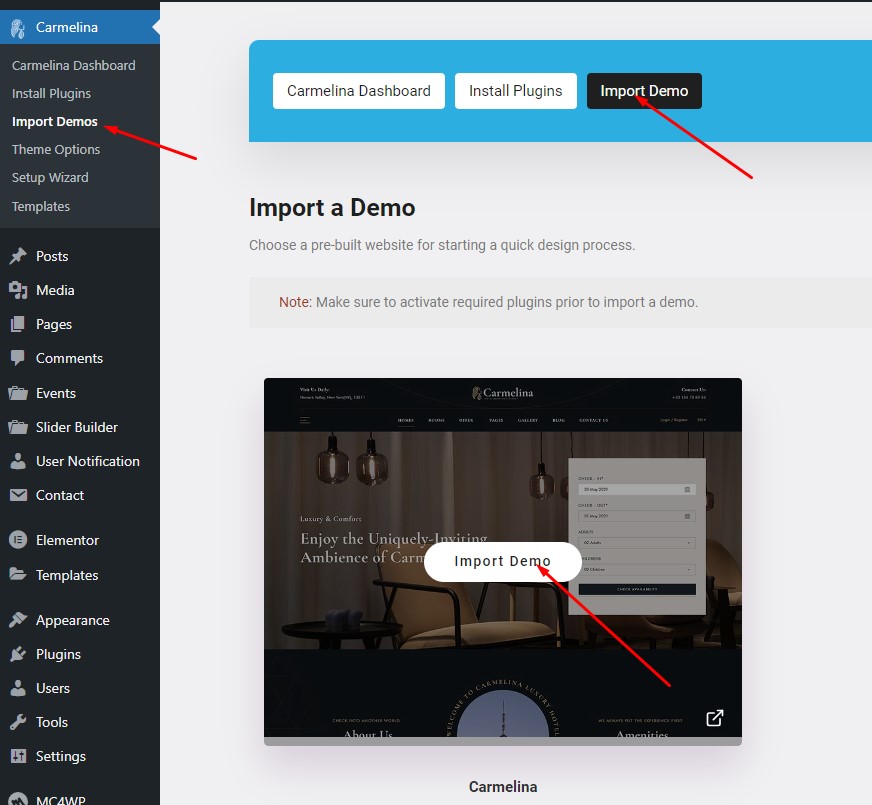Click the Posts pushpin icon

coord(18,256)
